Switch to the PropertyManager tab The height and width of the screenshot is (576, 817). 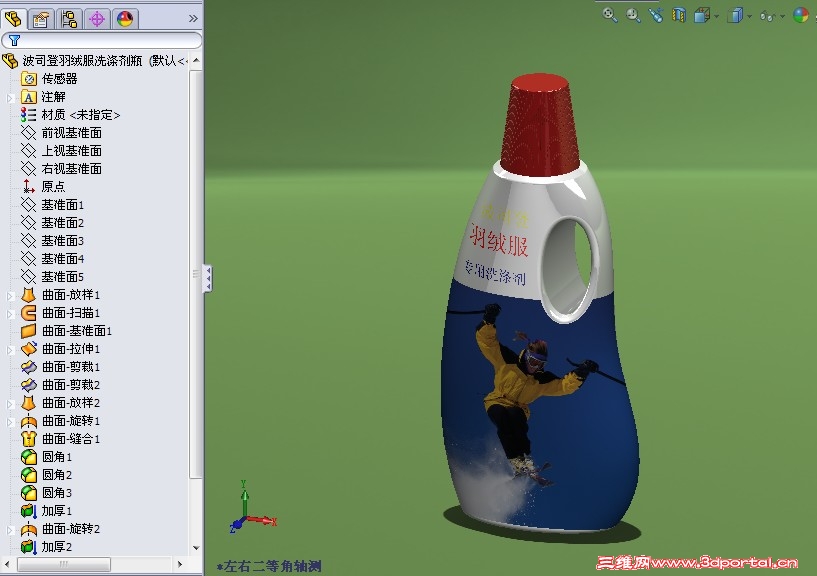pos(41,19)
